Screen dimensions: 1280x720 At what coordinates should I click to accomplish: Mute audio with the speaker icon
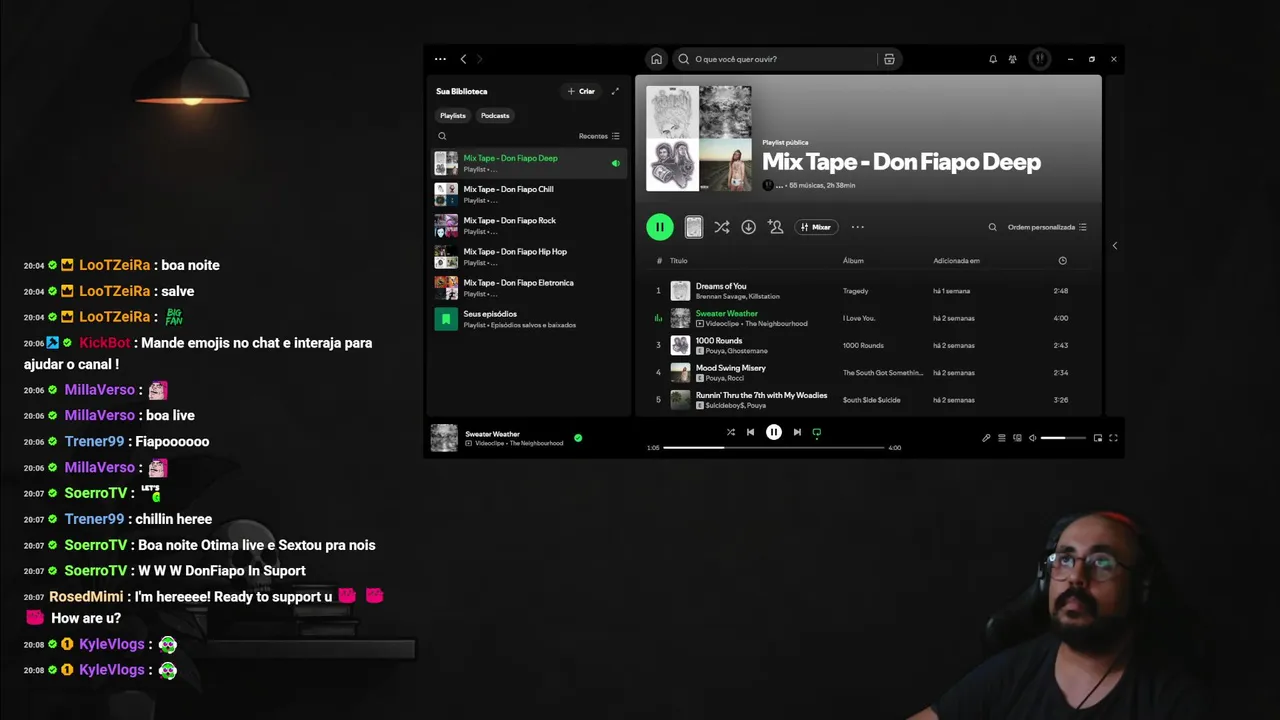tap(1033, 438)
